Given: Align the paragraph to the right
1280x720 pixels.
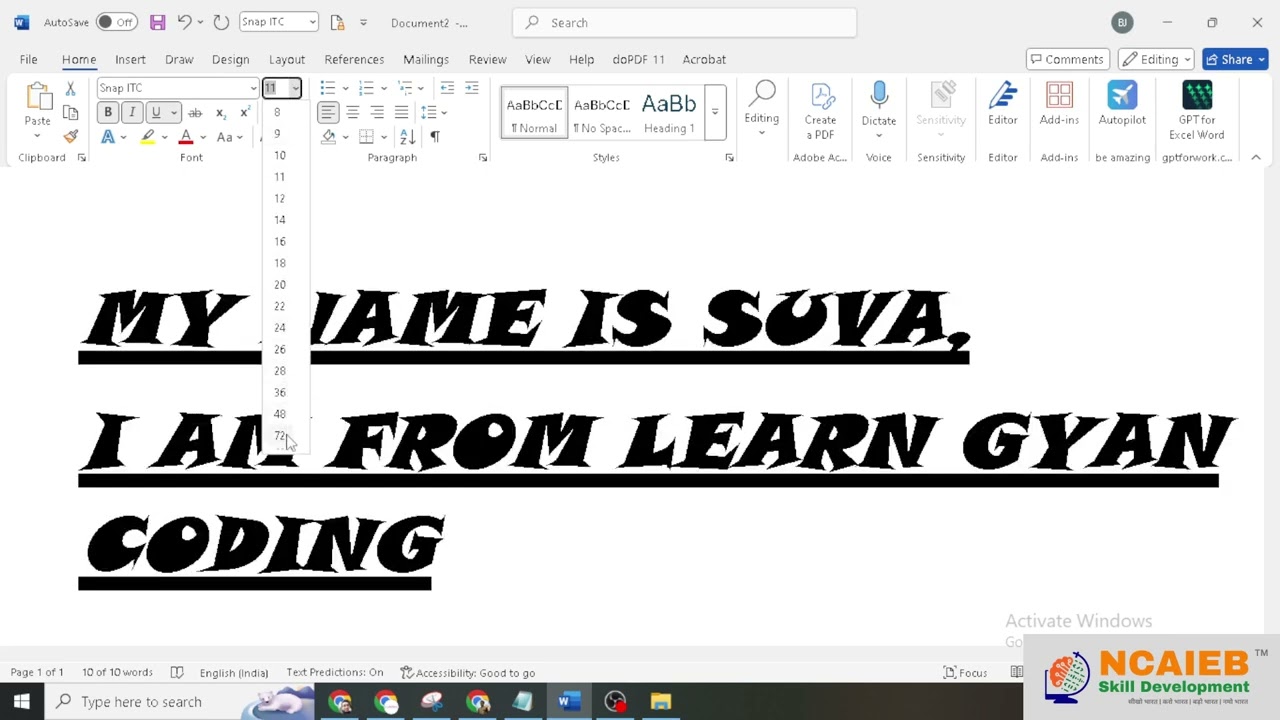Looking at the screenshot, I should 377,112.
